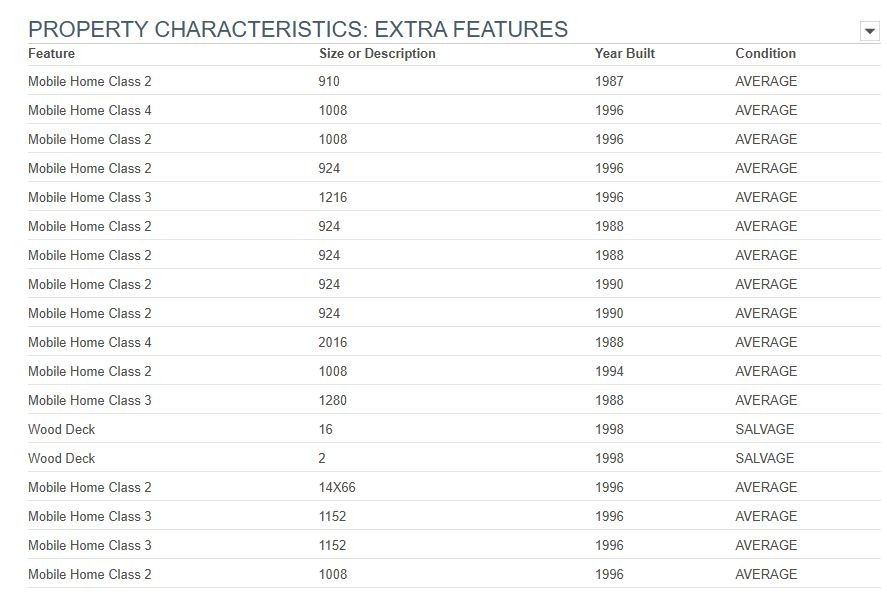Click the year 1987 cell
Image resolution: width=887 pixels, height=607 pixels.
point(609,81)
